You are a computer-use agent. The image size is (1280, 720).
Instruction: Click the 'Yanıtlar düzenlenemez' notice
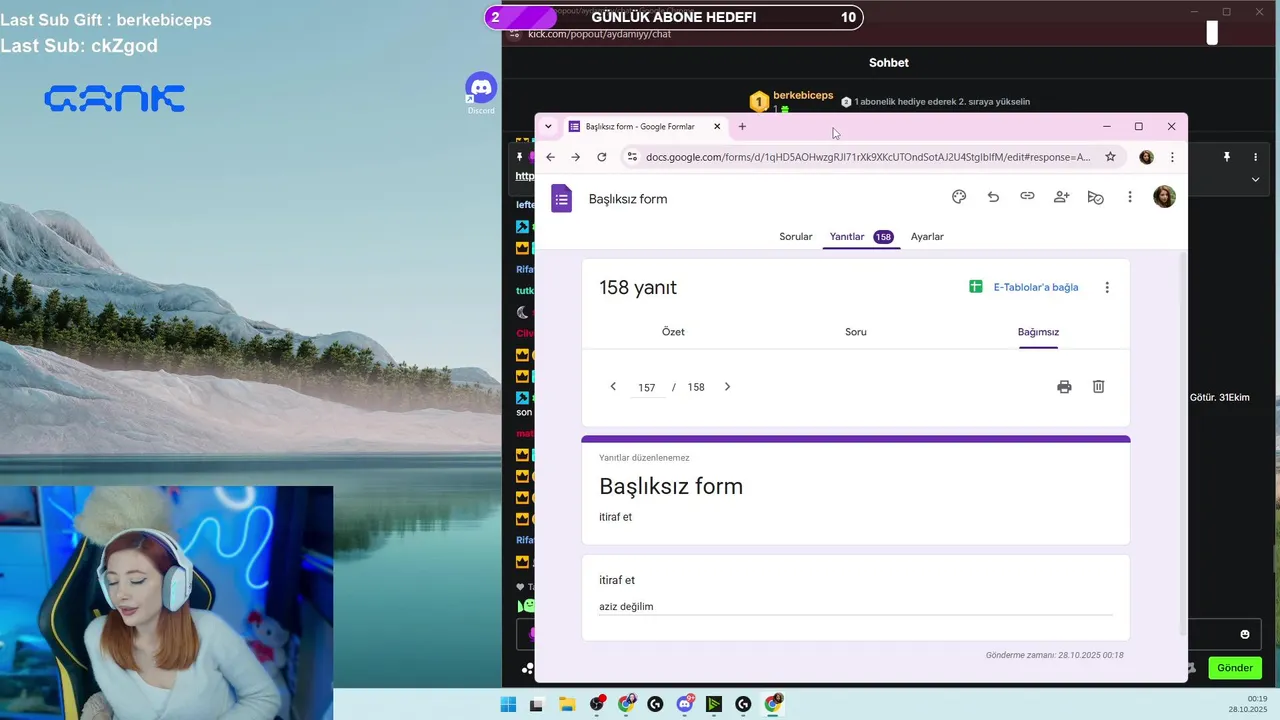[644, 458]
